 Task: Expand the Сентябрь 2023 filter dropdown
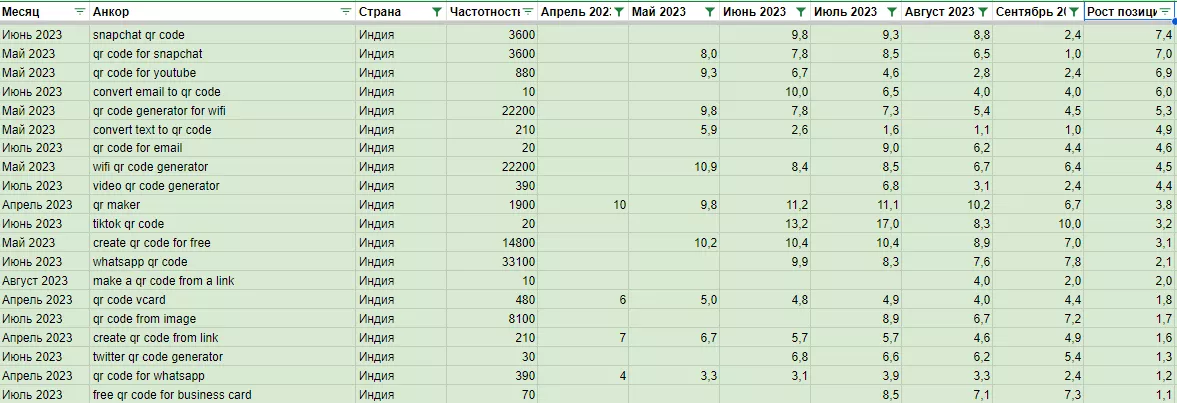click(1074, 11)
